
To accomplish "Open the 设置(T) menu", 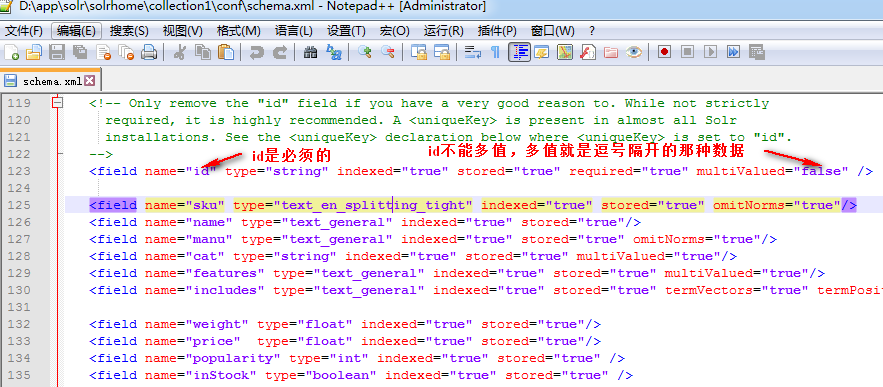I will (x=346, y=30).
